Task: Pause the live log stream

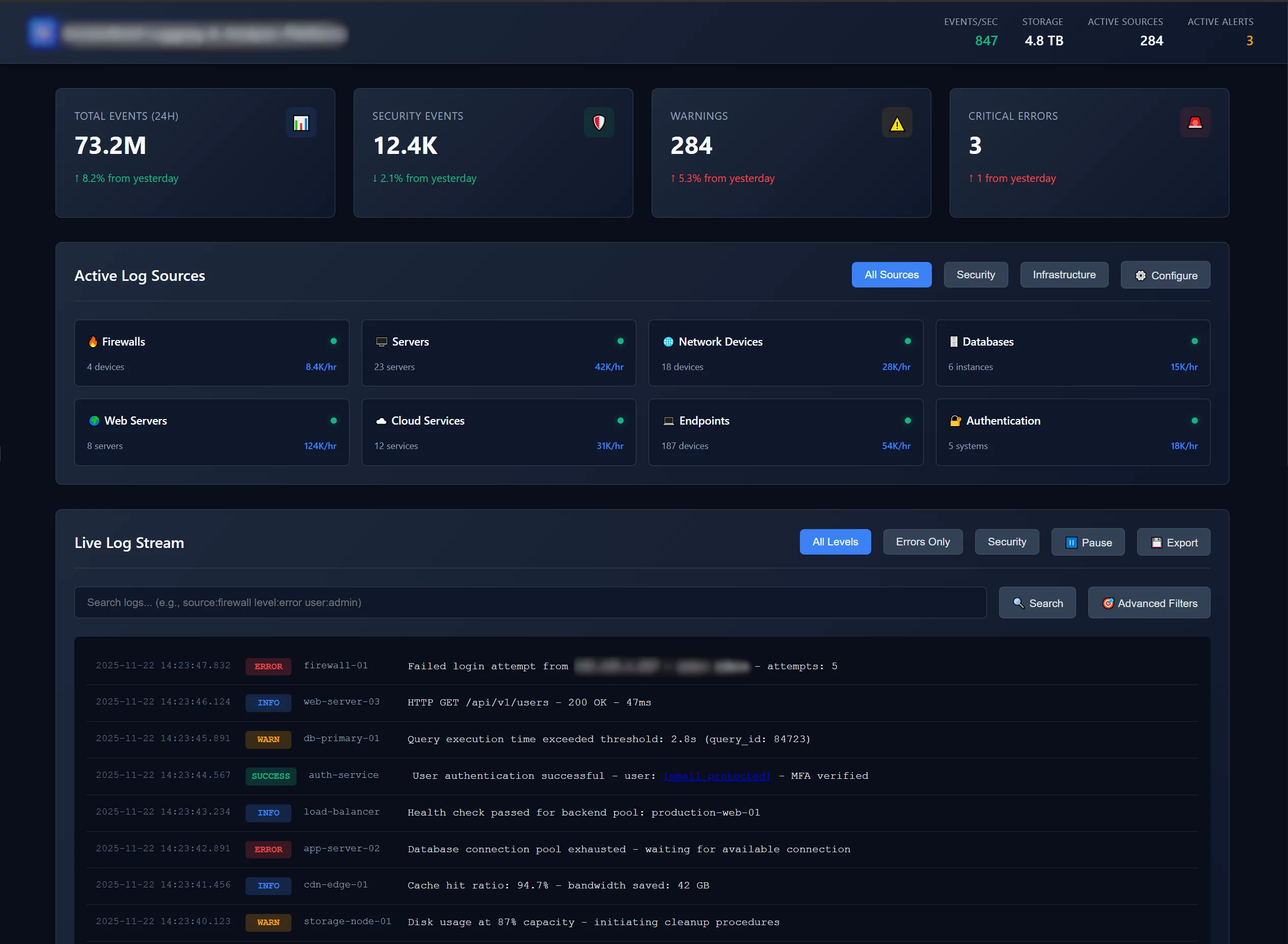Action: click(x=1087, y=542)
